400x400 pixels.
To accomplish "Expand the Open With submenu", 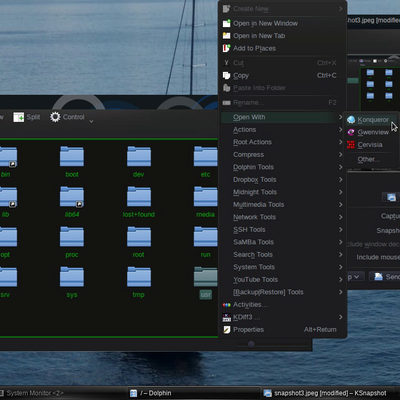I will click(x=282, y=117).
